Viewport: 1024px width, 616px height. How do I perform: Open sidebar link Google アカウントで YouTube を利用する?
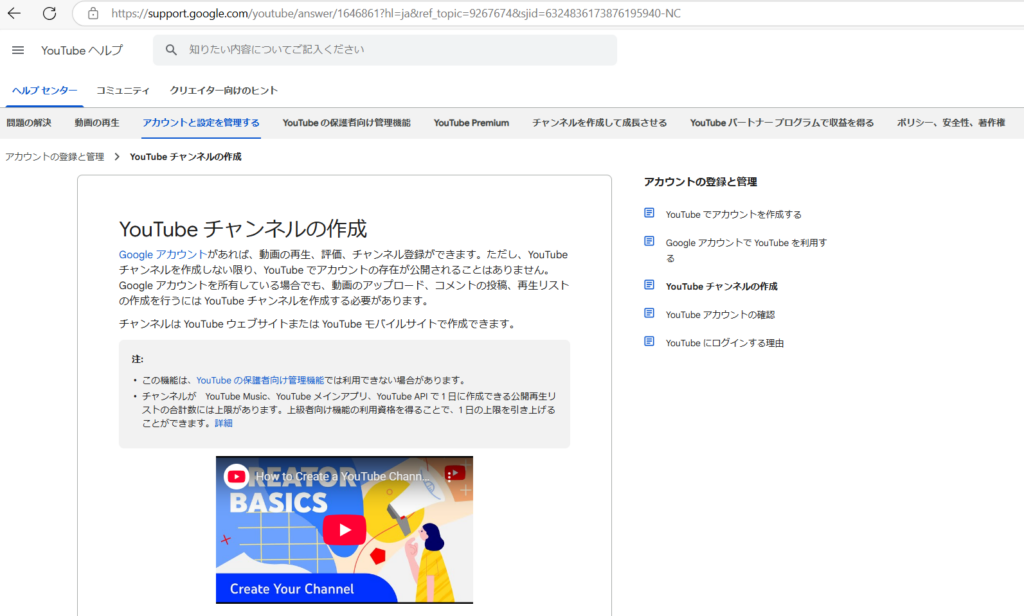coord(746,250)
